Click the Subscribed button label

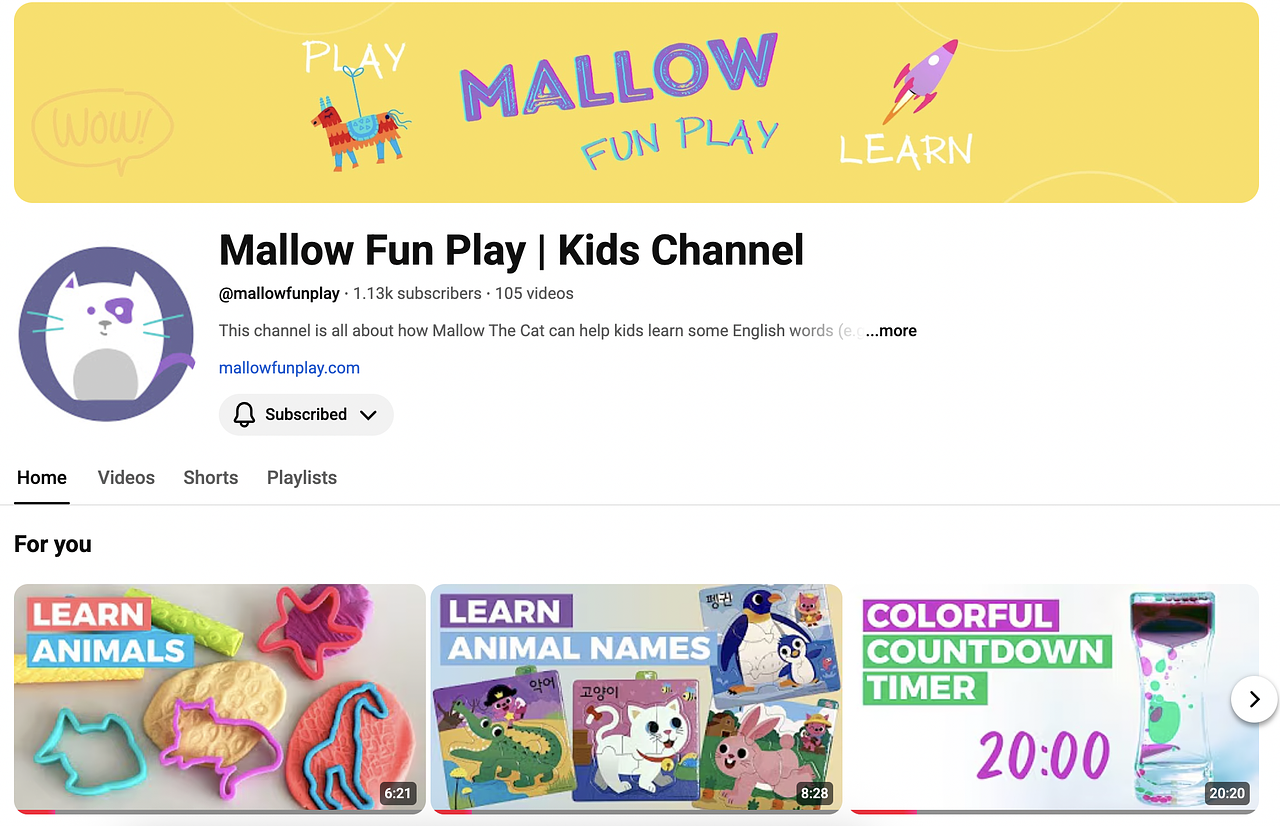(305, 415)
